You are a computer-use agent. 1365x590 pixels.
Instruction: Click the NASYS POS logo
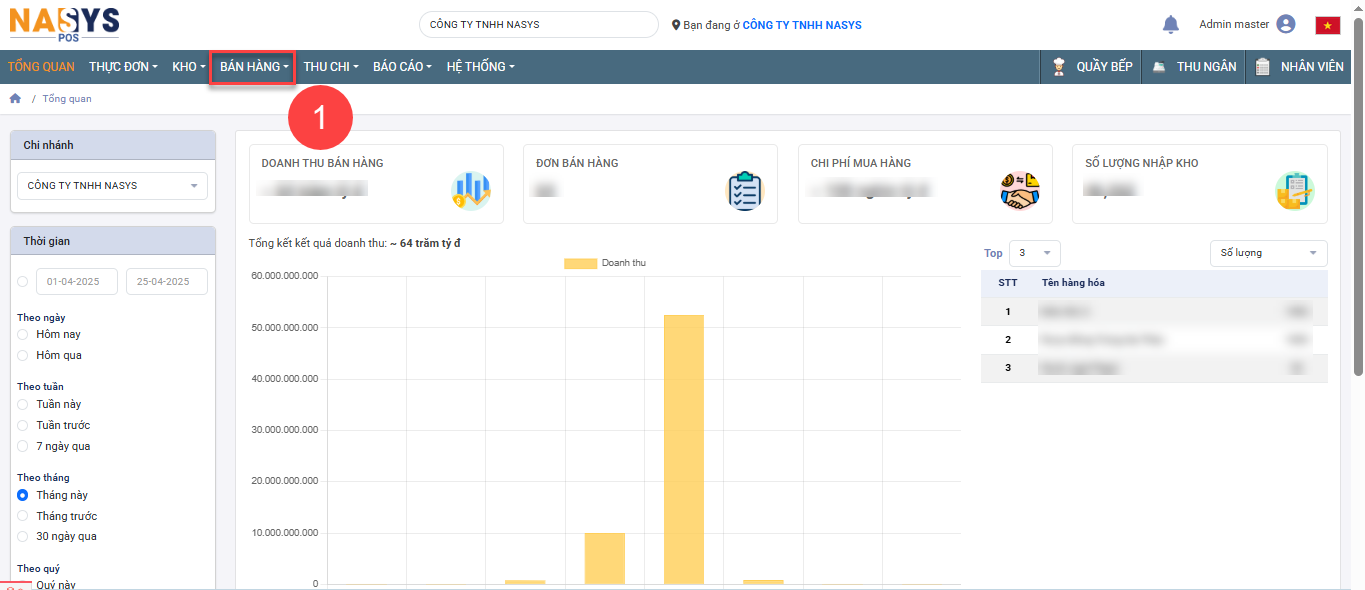tap(64, 24)
